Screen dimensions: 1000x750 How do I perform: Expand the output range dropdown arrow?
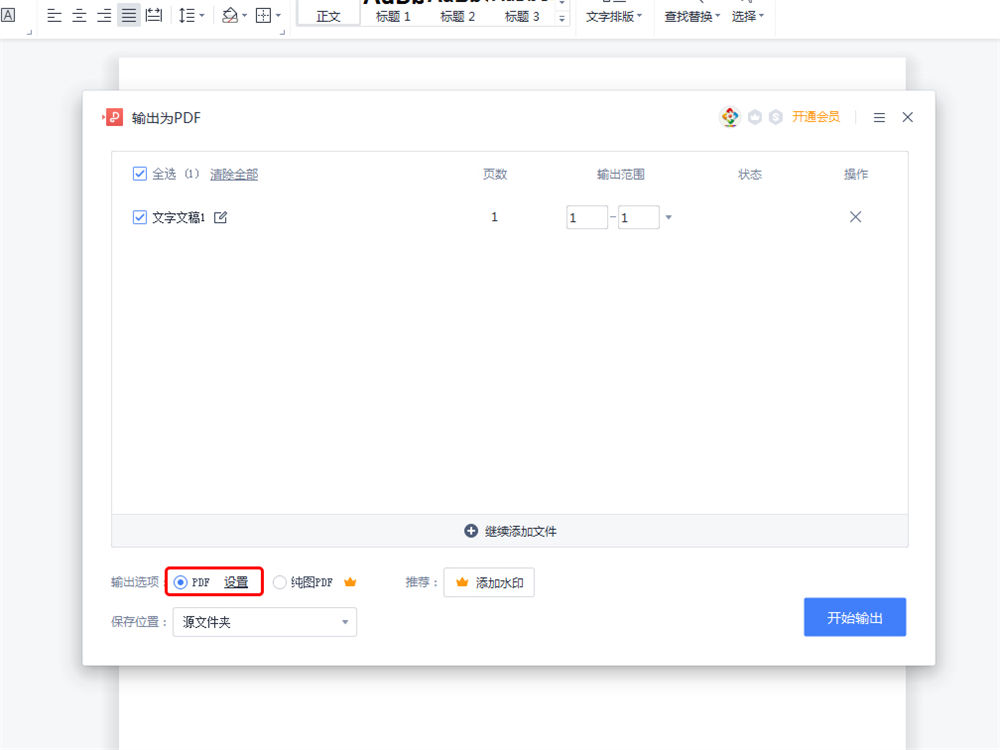(x=669, y=217)
